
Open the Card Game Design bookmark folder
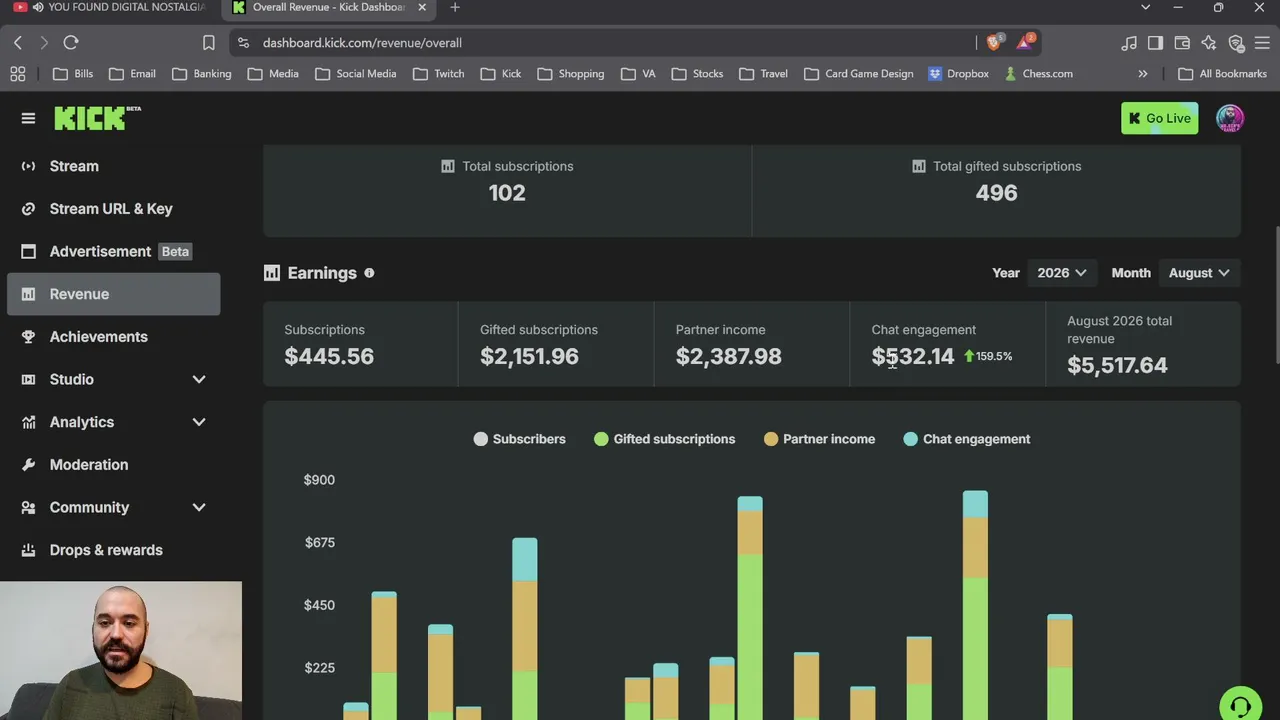858,73
